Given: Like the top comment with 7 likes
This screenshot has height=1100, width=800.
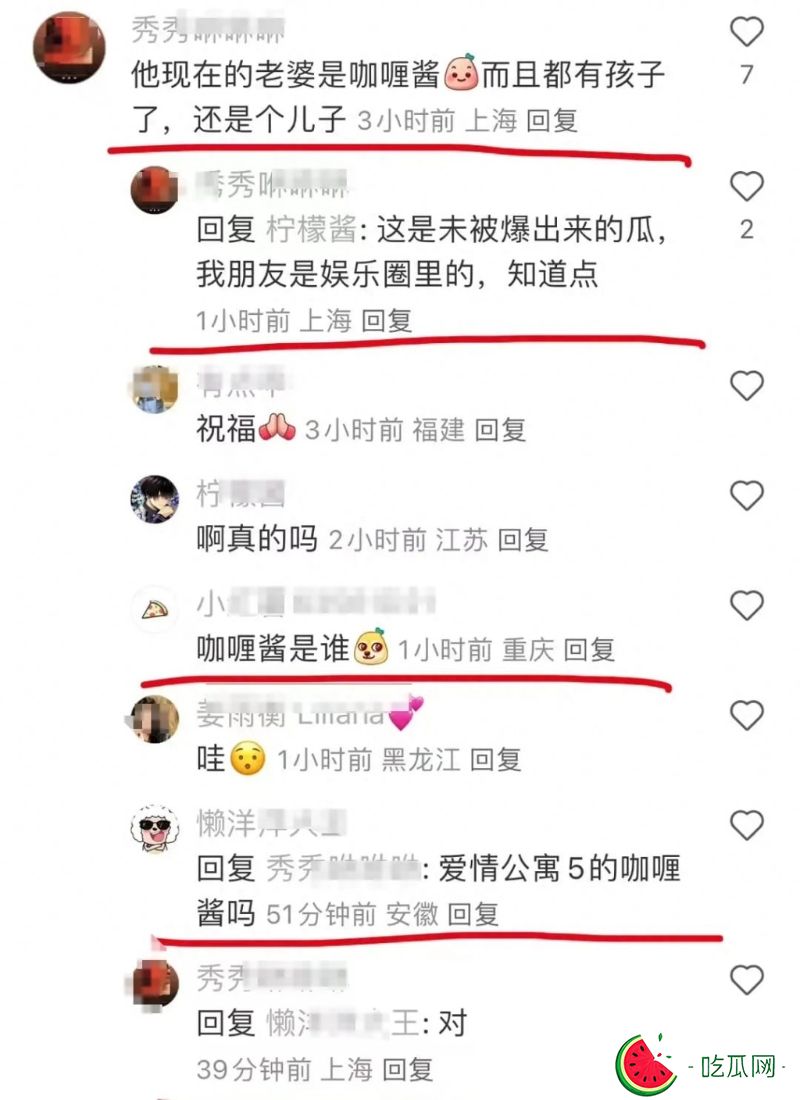Looking at the screenshot, I should [747, 32].
